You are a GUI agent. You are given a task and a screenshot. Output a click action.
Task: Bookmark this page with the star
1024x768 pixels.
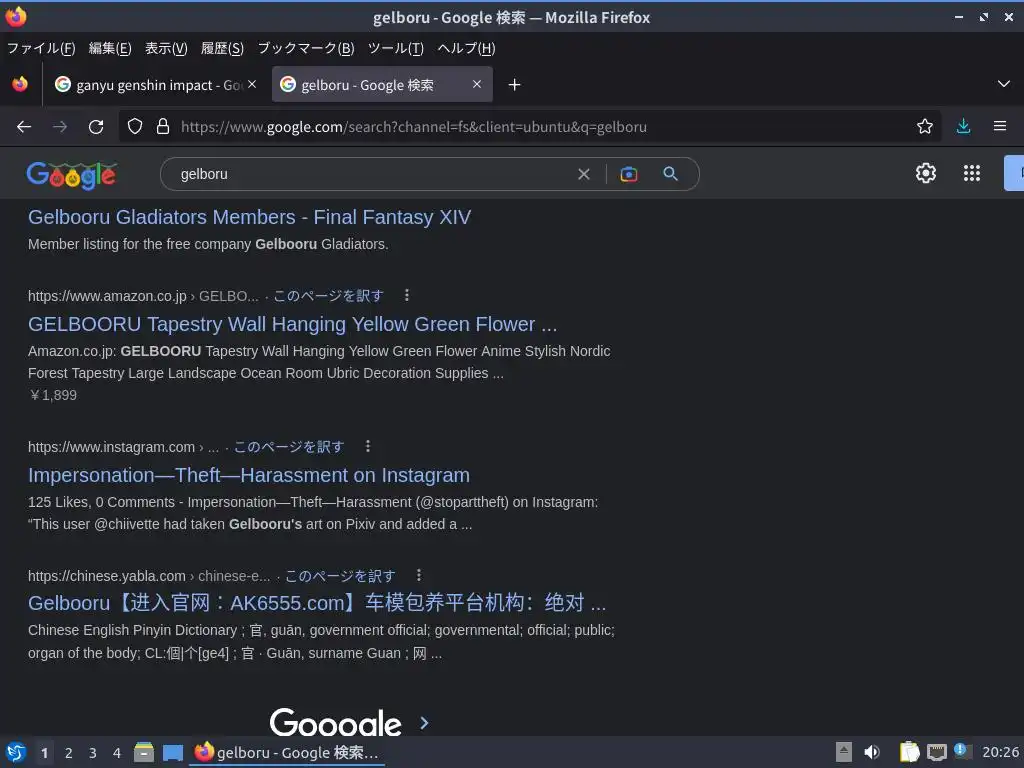(925, 127)
